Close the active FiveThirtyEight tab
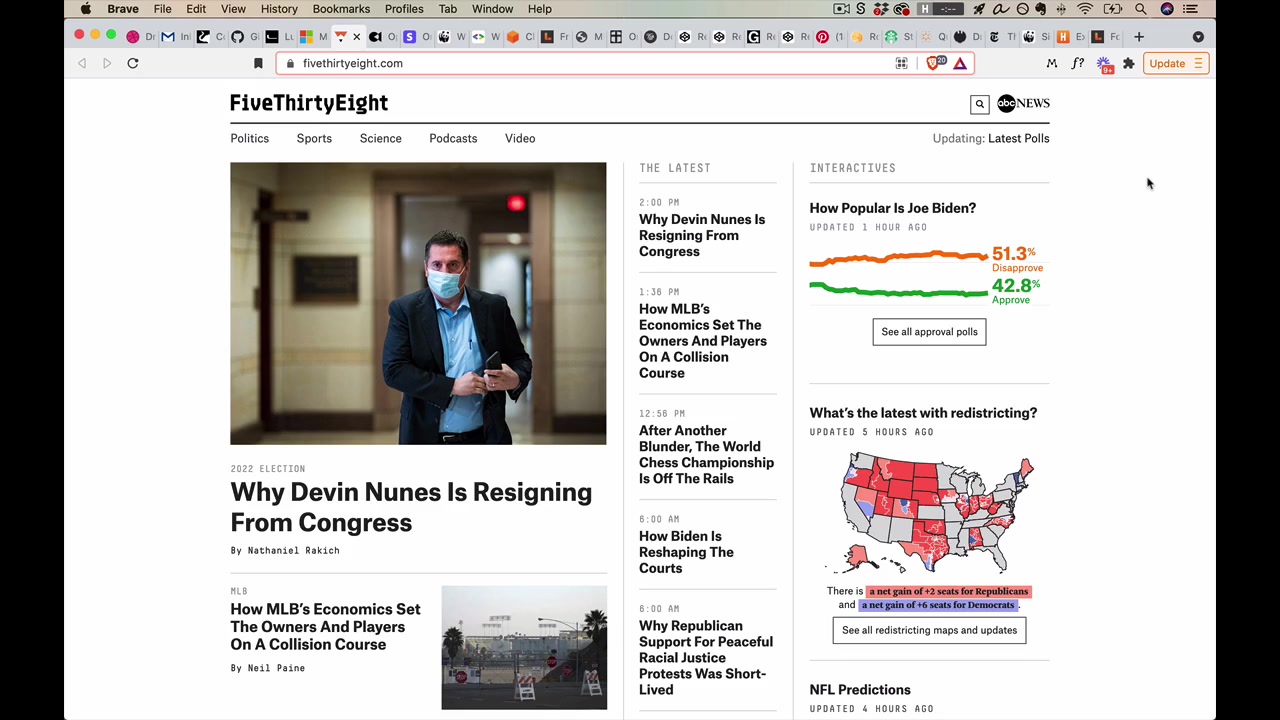 point(356,37)
